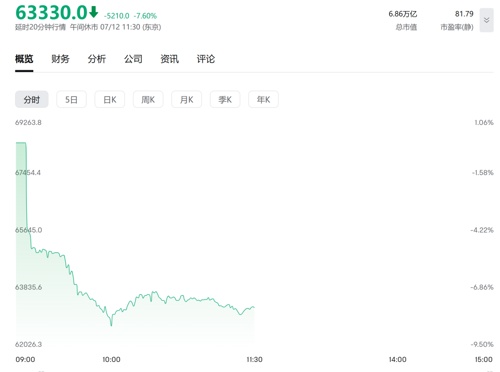Open the 概览 tab
Screen dimensions: 500x372
tap(24, 59)
